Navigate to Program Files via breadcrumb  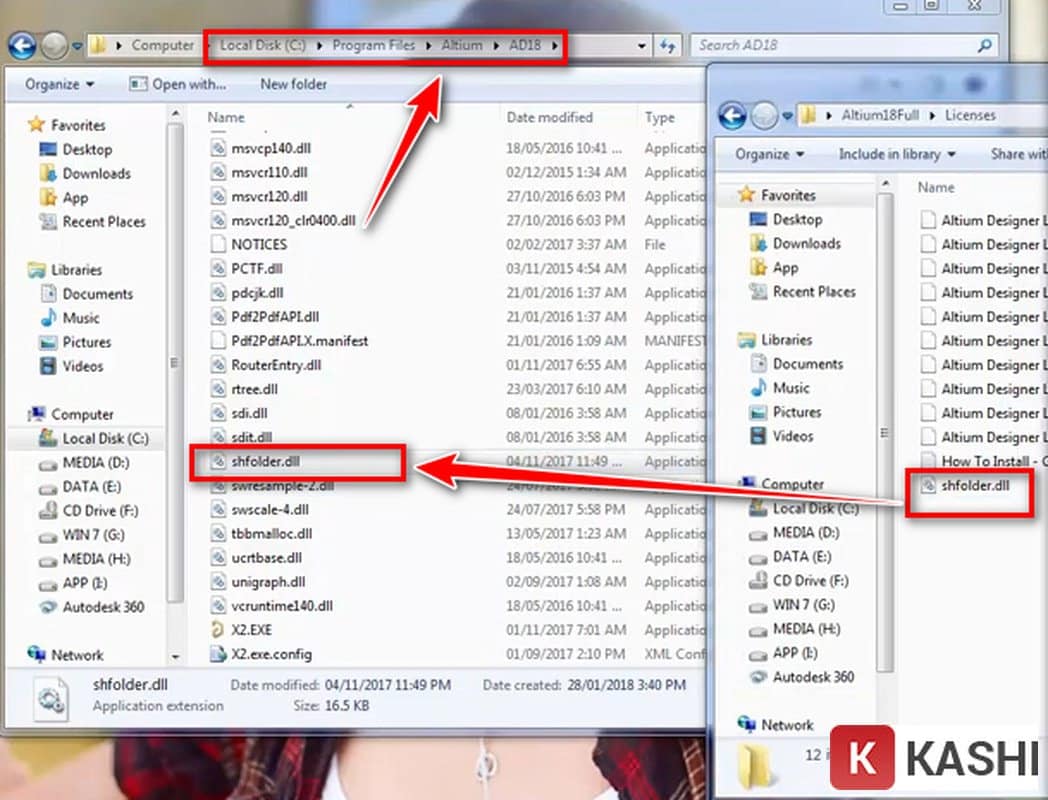point(373,45)
